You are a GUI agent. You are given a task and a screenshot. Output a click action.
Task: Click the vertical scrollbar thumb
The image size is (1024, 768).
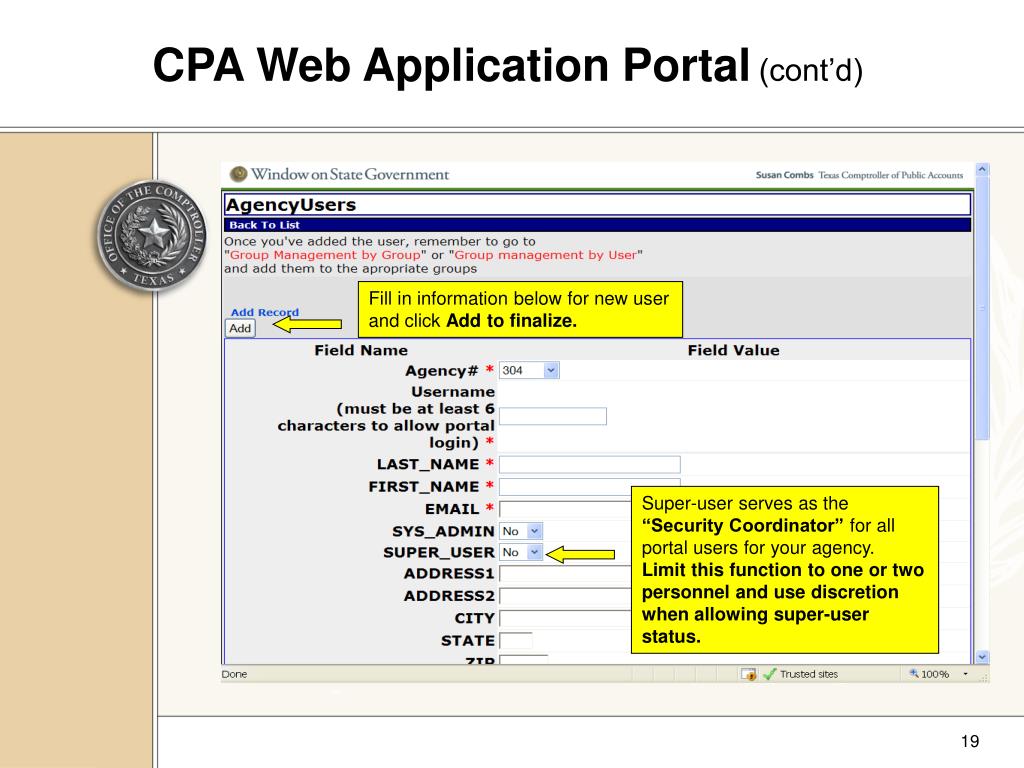pos(982,308)
